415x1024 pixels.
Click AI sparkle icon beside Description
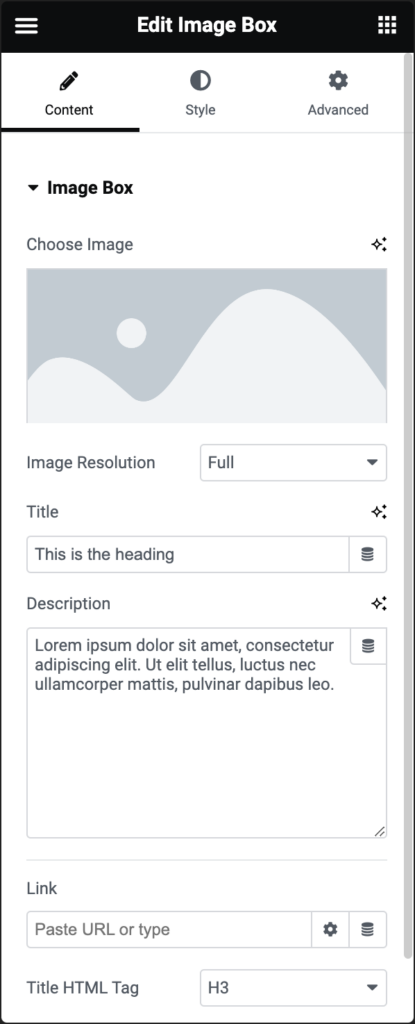coord(379,603)
